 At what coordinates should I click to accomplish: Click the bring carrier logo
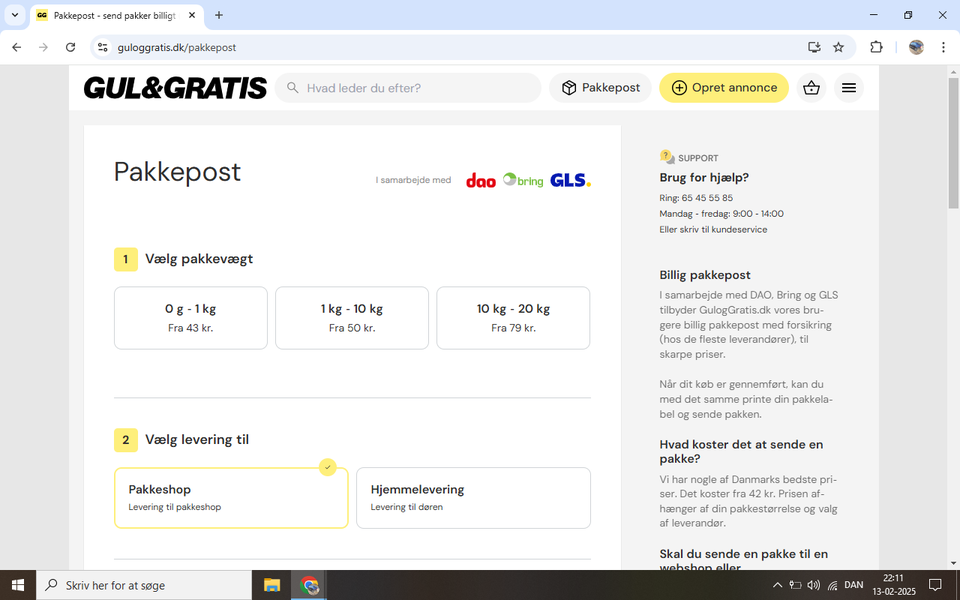tap(523, 180)
